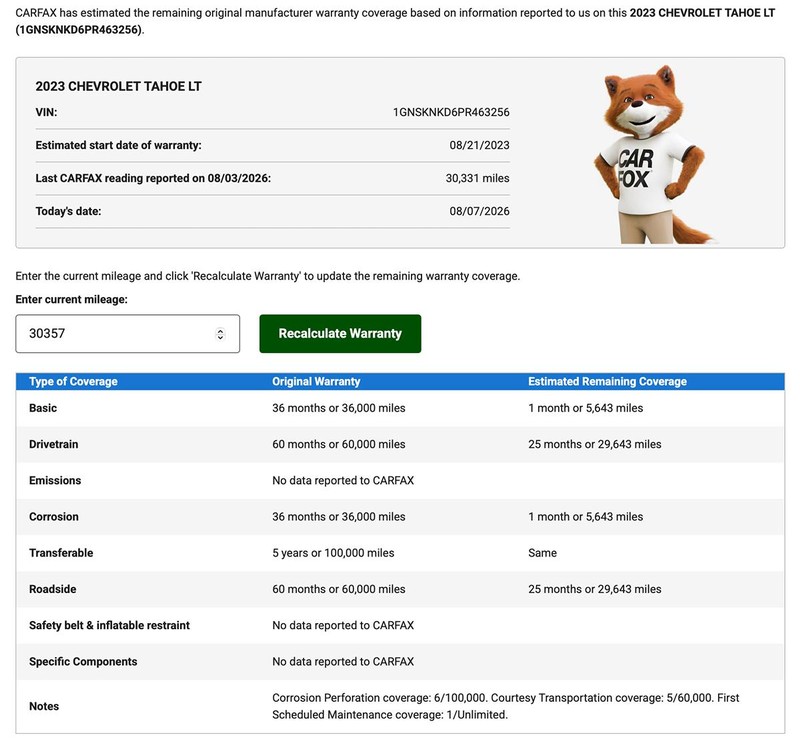Click the Recalculate Warranty button
The image size is (800, 749).
(x=340, y=334)
